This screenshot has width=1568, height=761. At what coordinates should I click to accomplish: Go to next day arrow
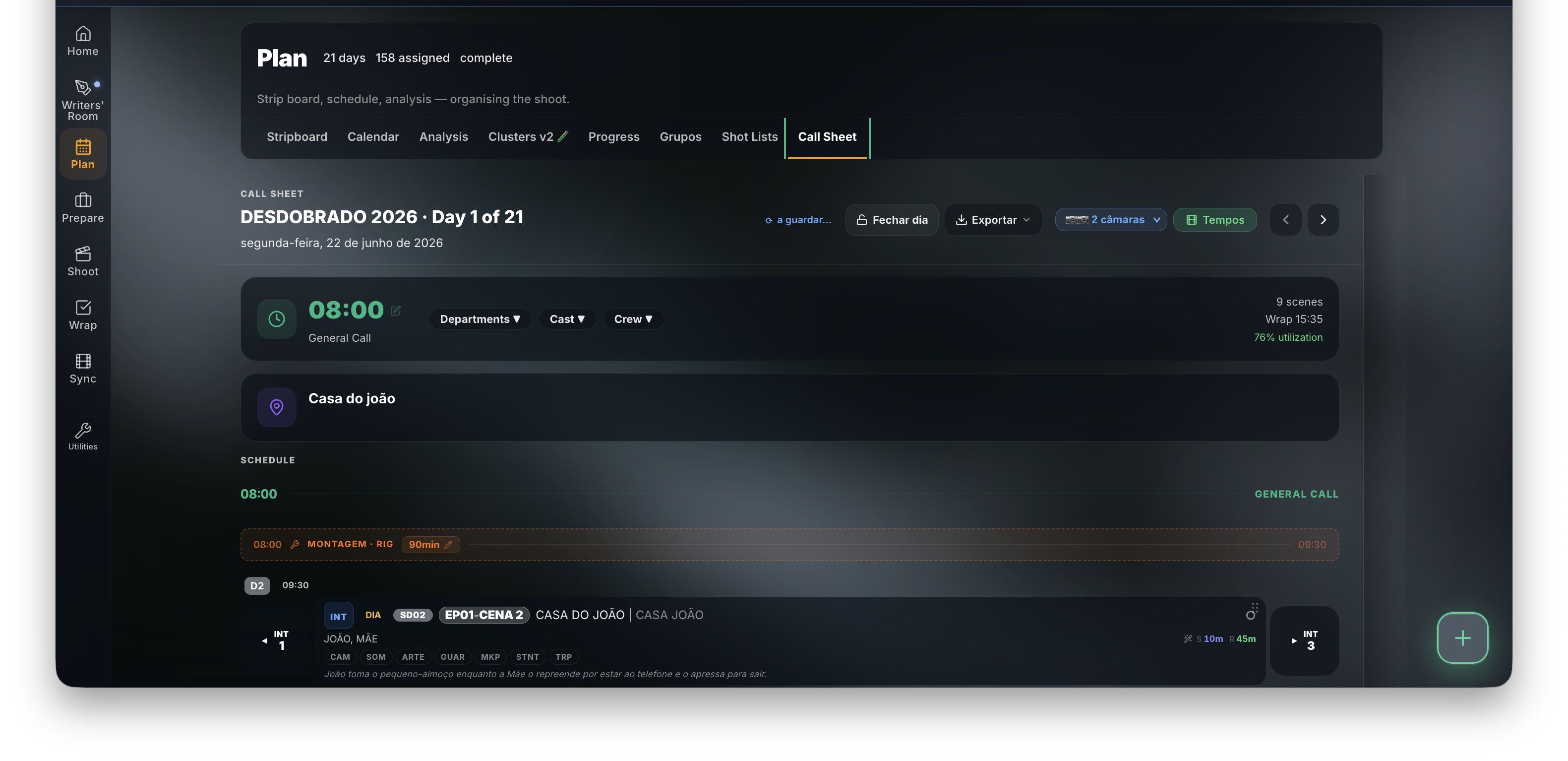tap(1323, 220)
